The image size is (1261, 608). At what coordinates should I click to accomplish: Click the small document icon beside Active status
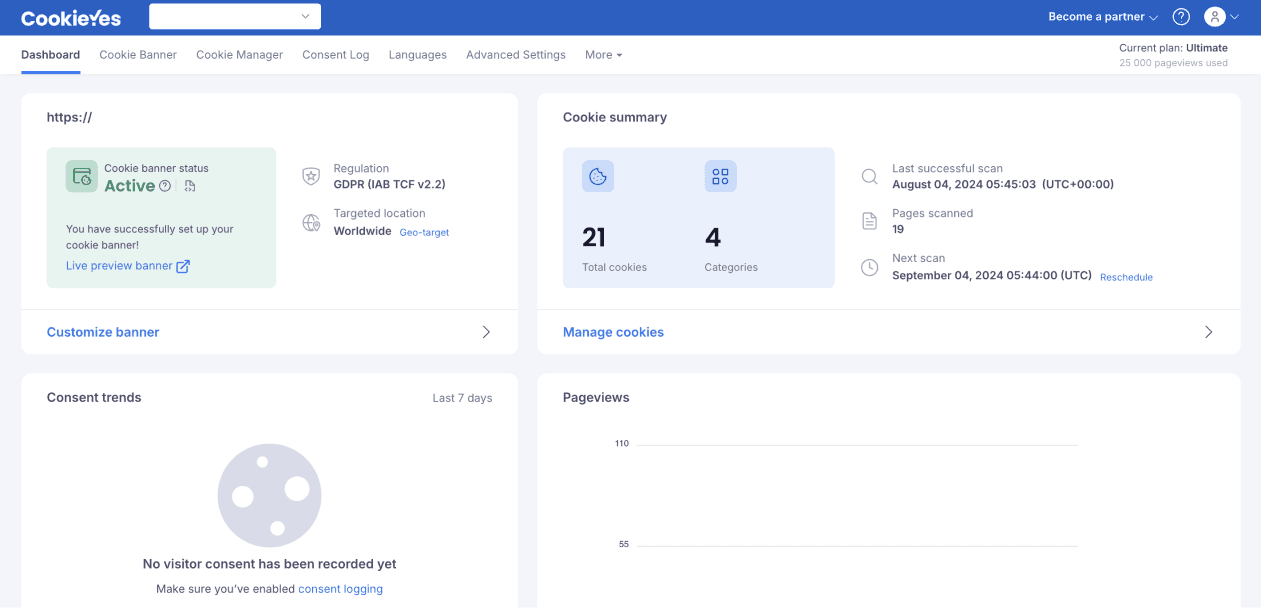pyautogui.click(x=190, y=186)
